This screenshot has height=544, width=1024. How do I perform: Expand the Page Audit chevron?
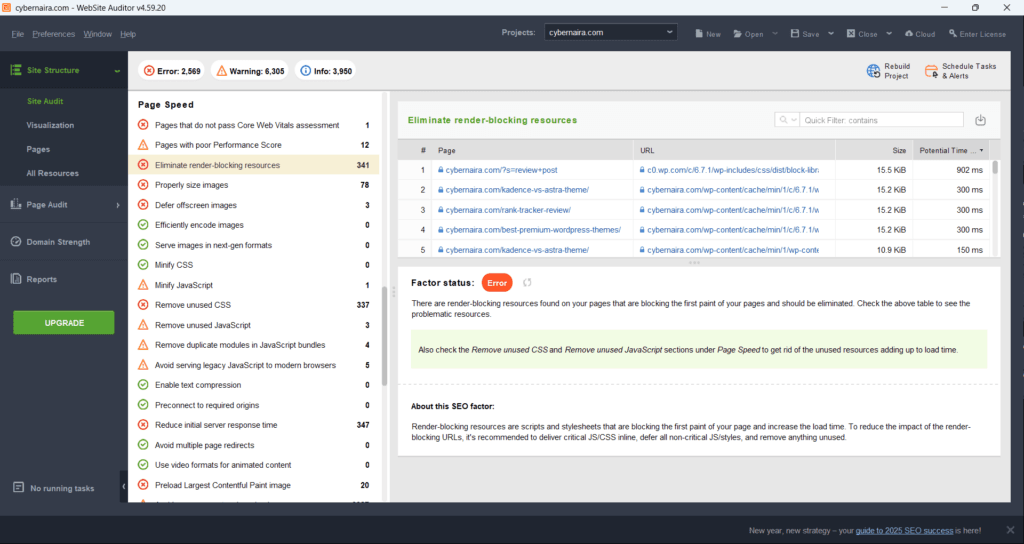(118, 205)
